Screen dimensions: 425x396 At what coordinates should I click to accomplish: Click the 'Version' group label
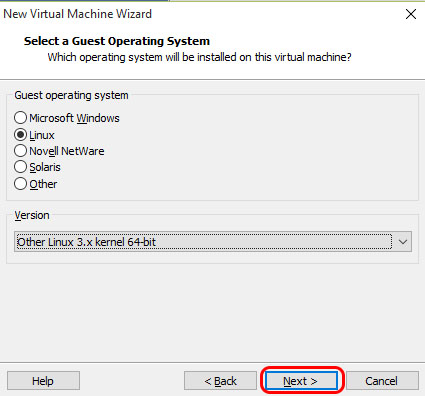point(32,215)
